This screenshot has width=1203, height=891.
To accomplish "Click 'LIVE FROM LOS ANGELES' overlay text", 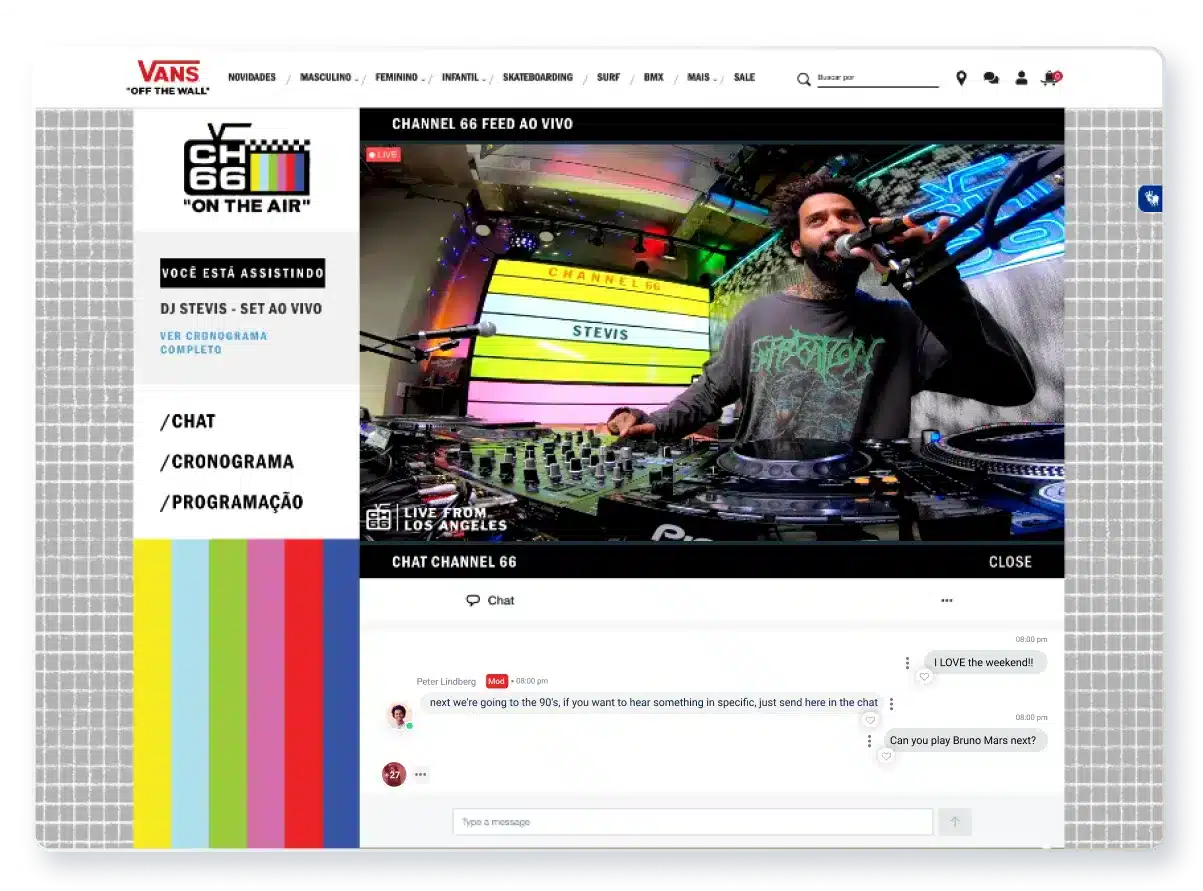I will point(455,519).
